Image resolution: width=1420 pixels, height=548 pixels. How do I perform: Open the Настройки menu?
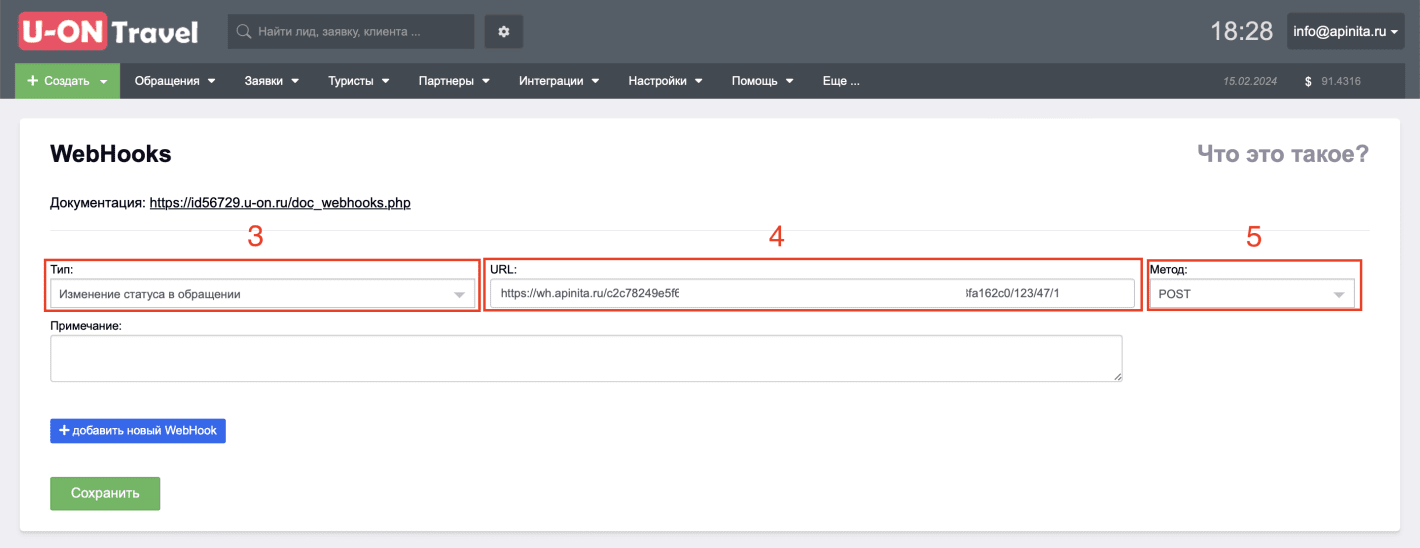(x=665, y=81)
